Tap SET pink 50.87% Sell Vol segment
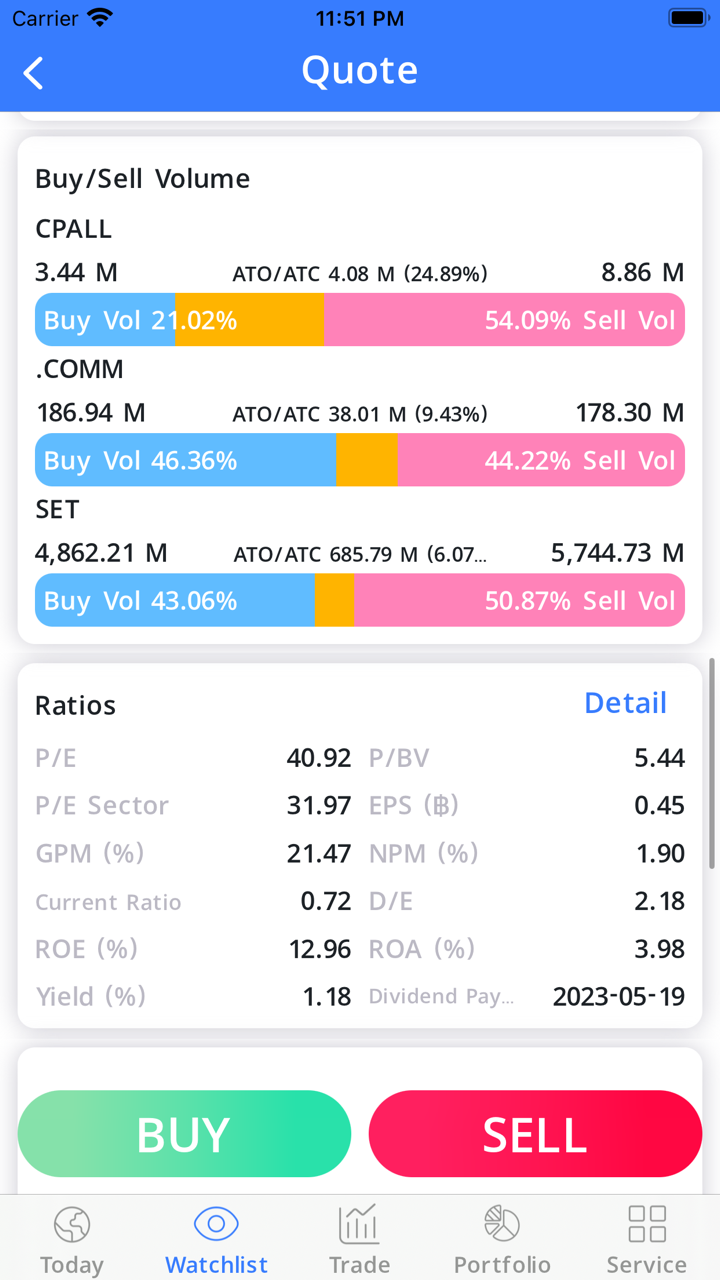Screen dimensions: 720x1280 [x=519, y=600]
